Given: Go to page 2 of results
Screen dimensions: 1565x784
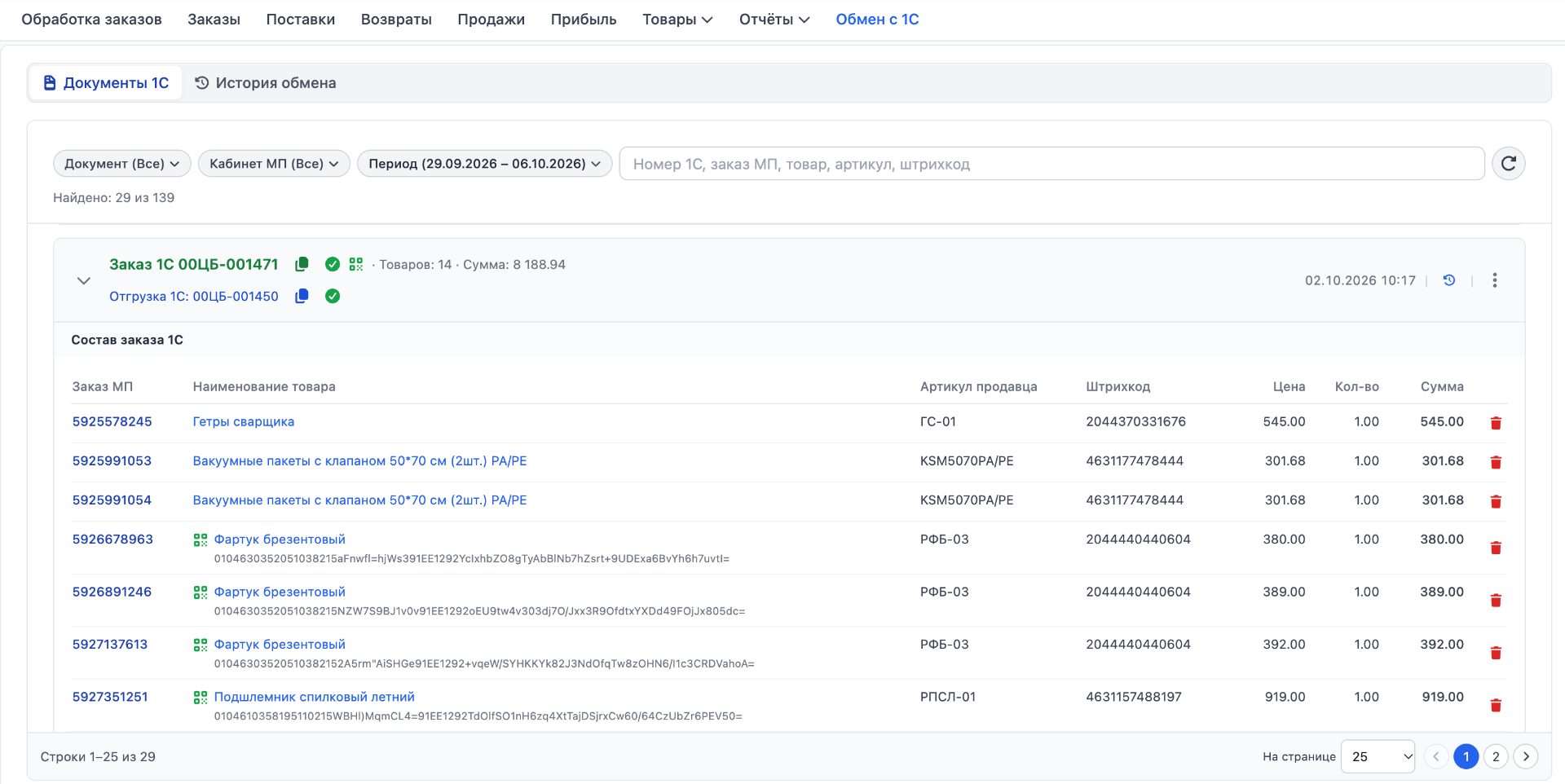Looking at the screenshot, I should pyautogui.click(x=1496, y=756).
